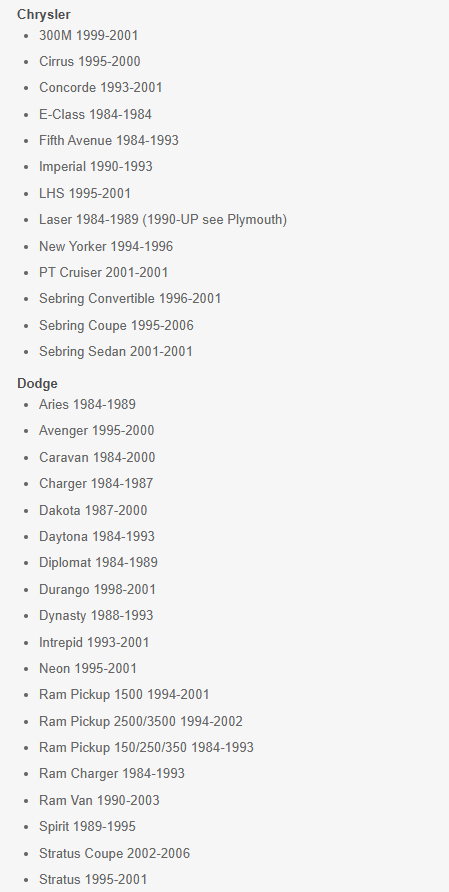Select PT Cruiser 2001-2001 entry

click(x=104, y=272)
